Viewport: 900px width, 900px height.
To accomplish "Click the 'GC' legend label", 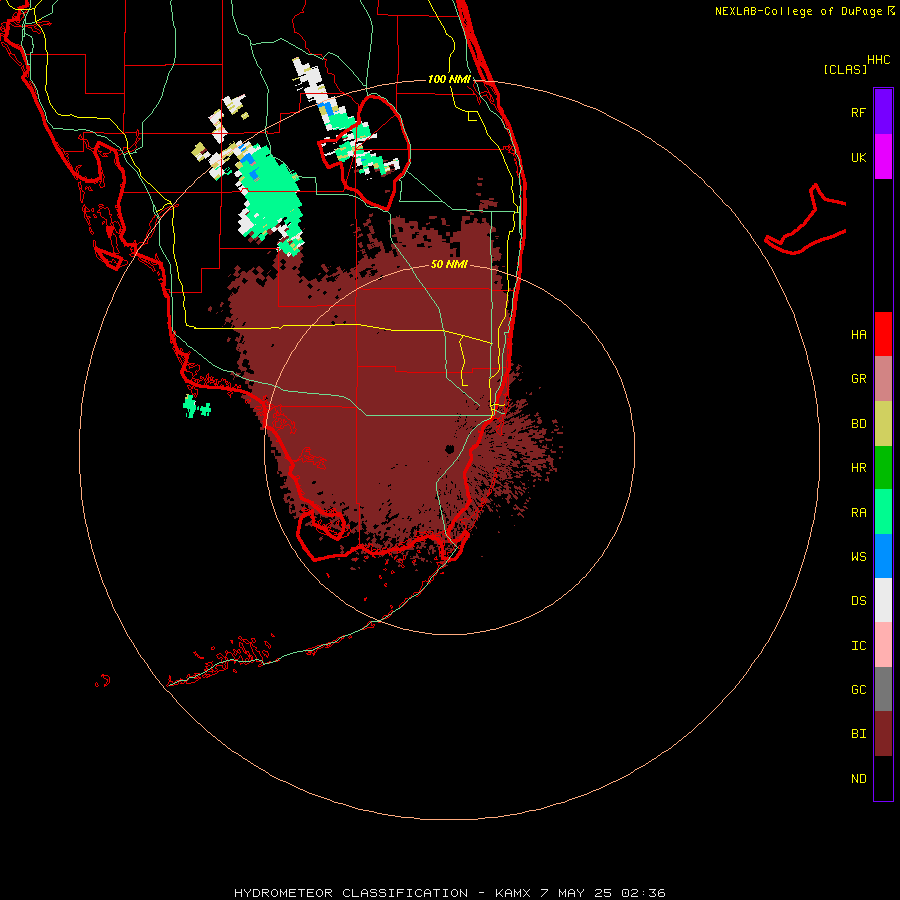I will pyautogui.click(x=858, y=690).
